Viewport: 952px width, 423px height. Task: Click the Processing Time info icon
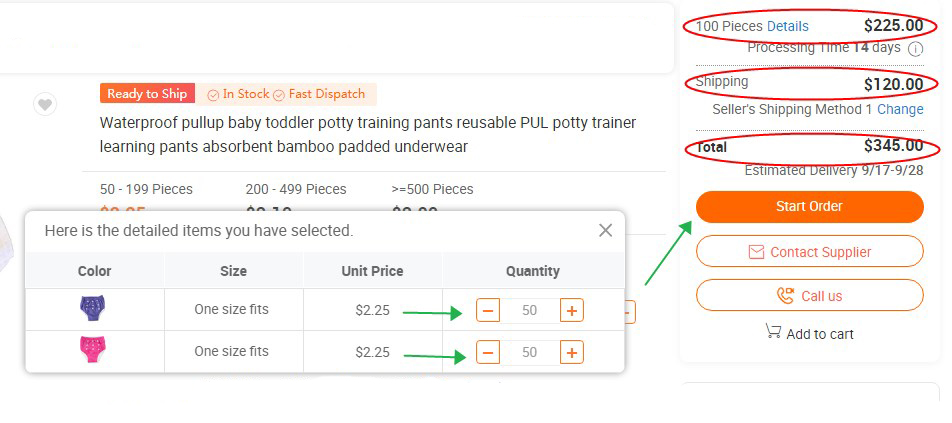point(915,48)
